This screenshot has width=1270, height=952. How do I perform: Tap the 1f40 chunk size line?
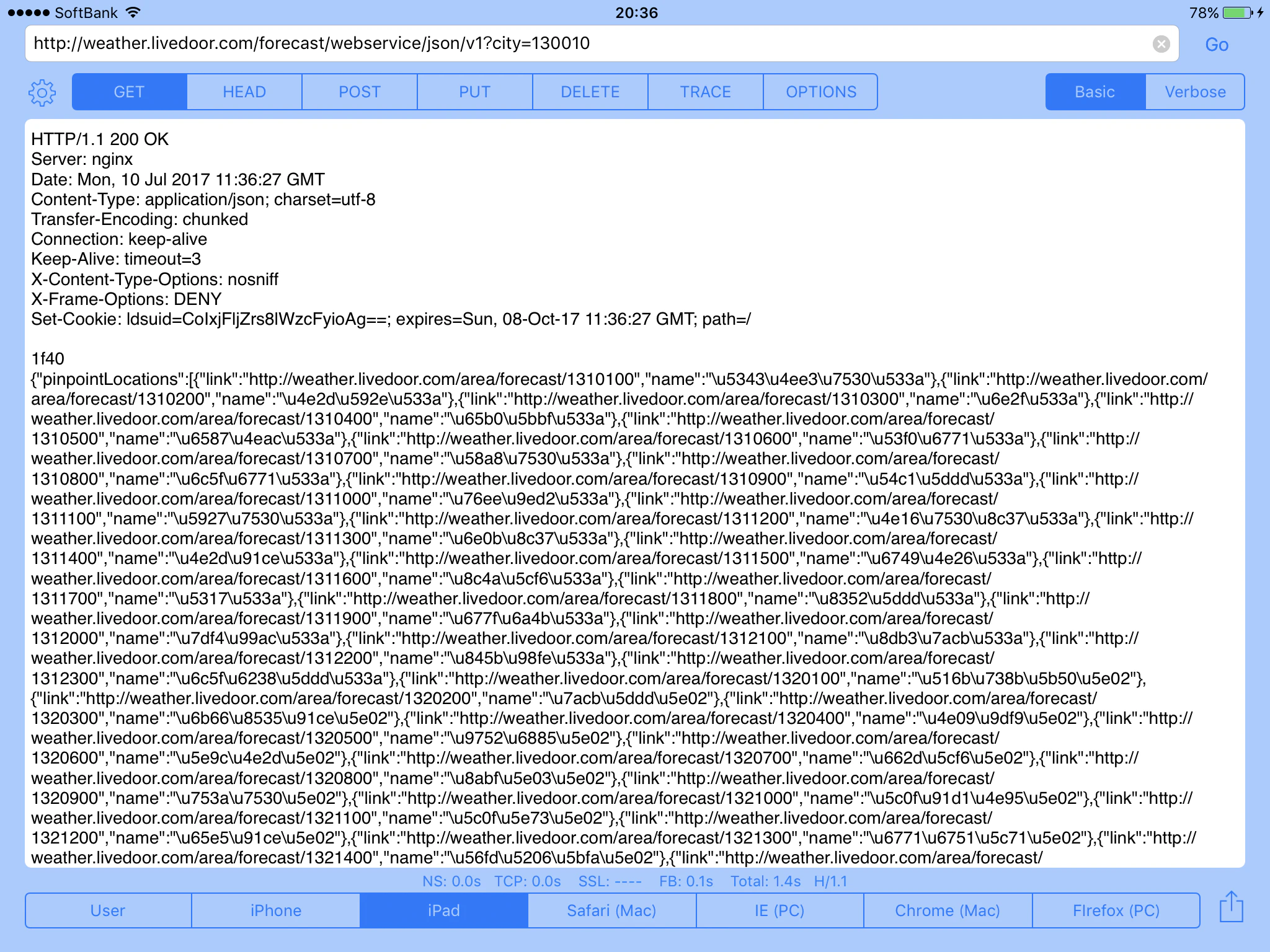48,359
